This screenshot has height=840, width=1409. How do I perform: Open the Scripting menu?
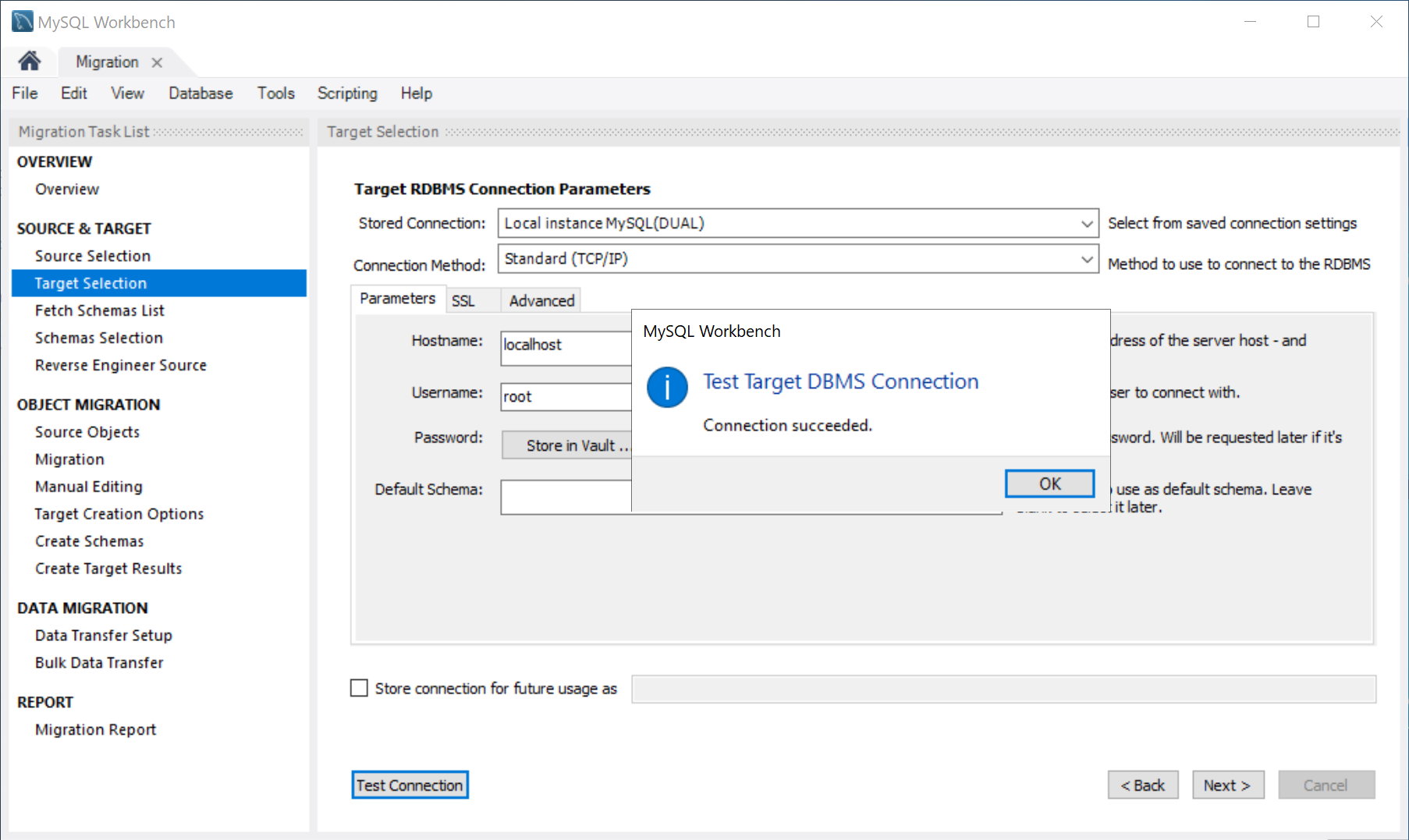tap(346, 94)
